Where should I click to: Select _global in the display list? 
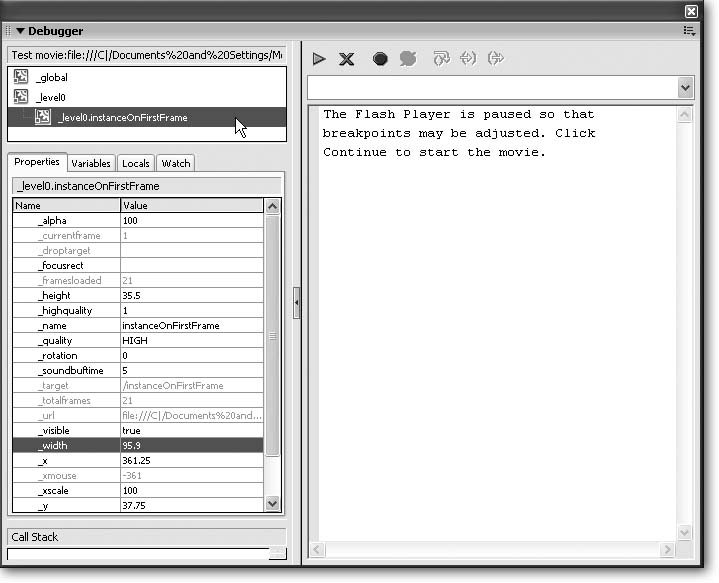pyautogui.click(x=52, y=77)
